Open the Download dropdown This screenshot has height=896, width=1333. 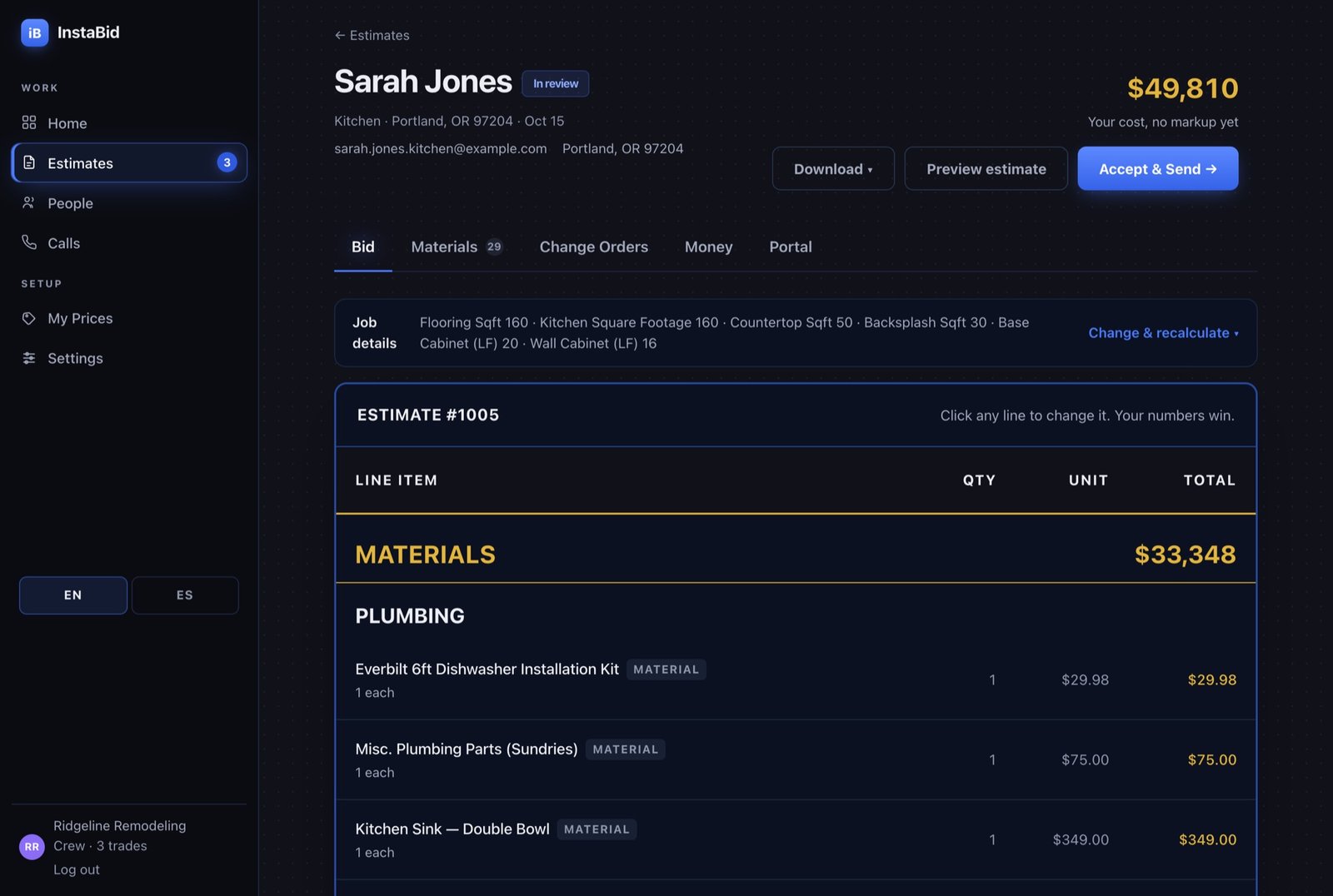(833, 169)
